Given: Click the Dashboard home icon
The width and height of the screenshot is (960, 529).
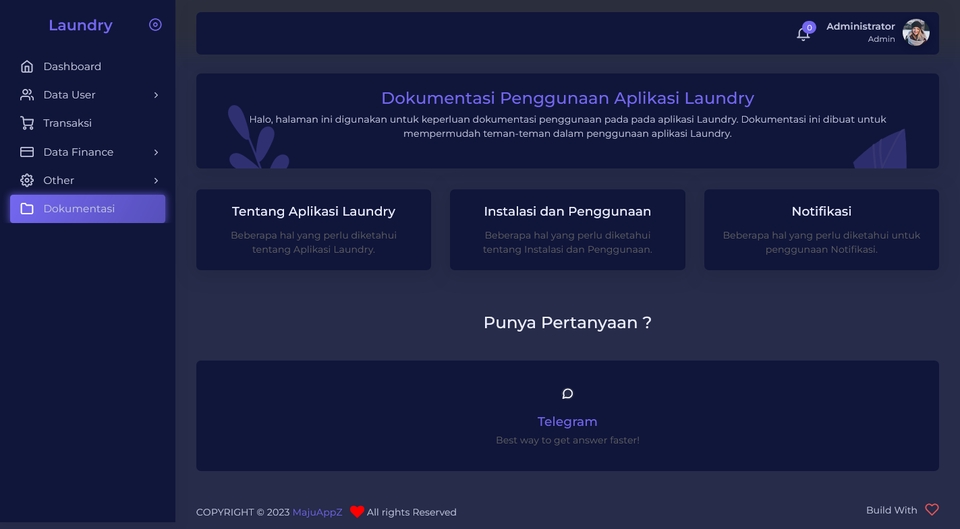Looking at the screenshot, I should point(27,66).
